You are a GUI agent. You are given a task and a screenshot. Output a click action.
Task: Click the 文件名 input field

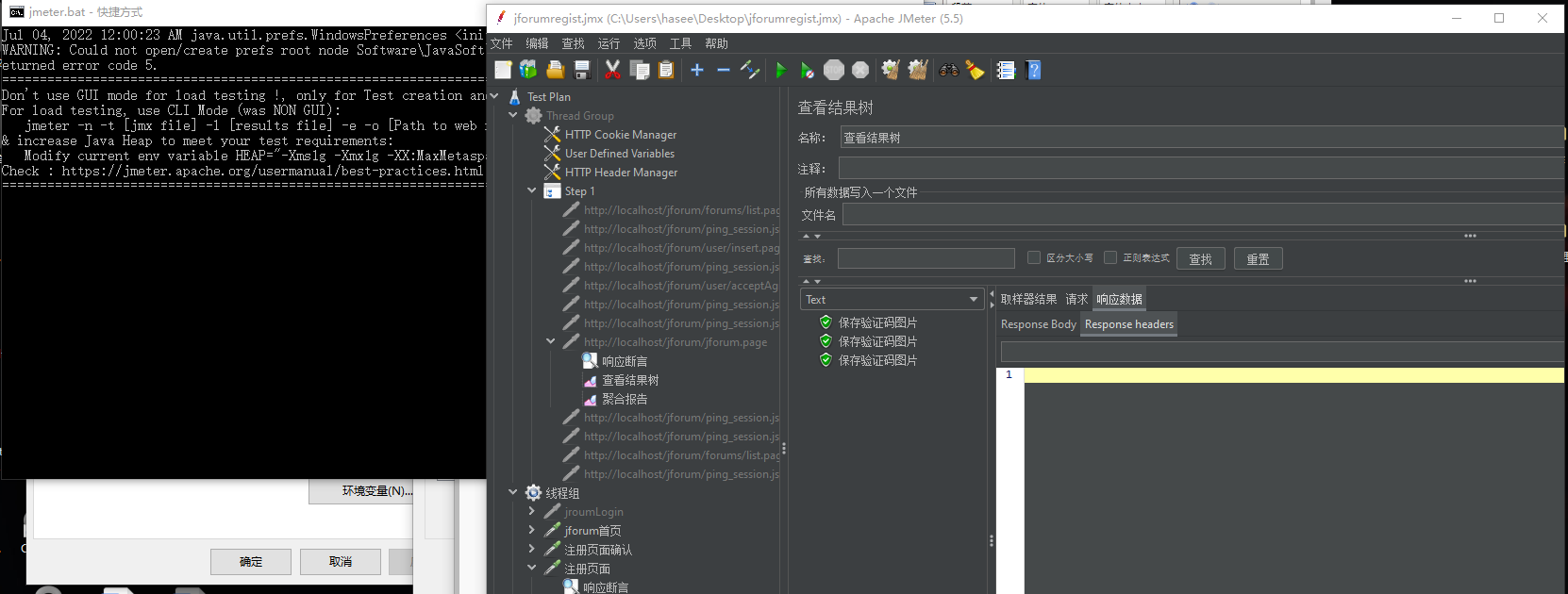coord(1203,215)
